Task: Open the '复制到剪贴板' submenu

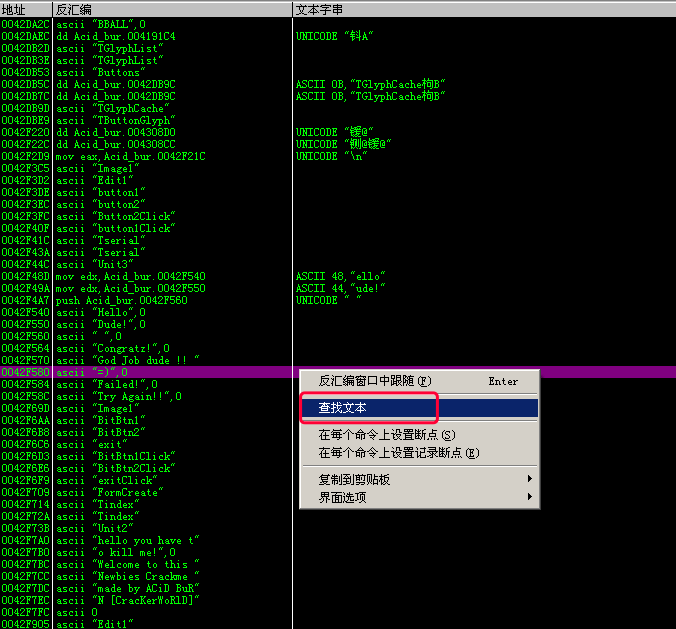Action: click(x=419, y=479)
